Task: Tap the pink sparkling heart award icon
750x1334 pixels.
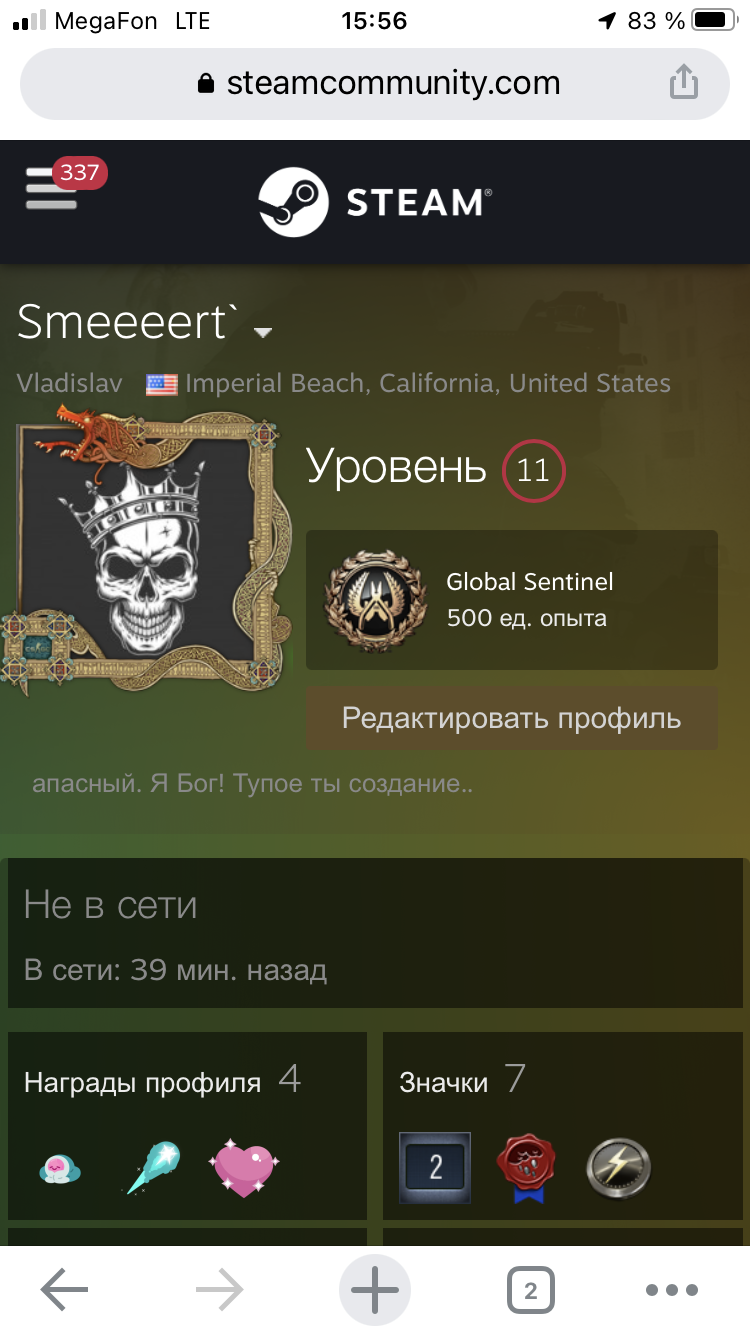Action: click(x=244, y=1167)
